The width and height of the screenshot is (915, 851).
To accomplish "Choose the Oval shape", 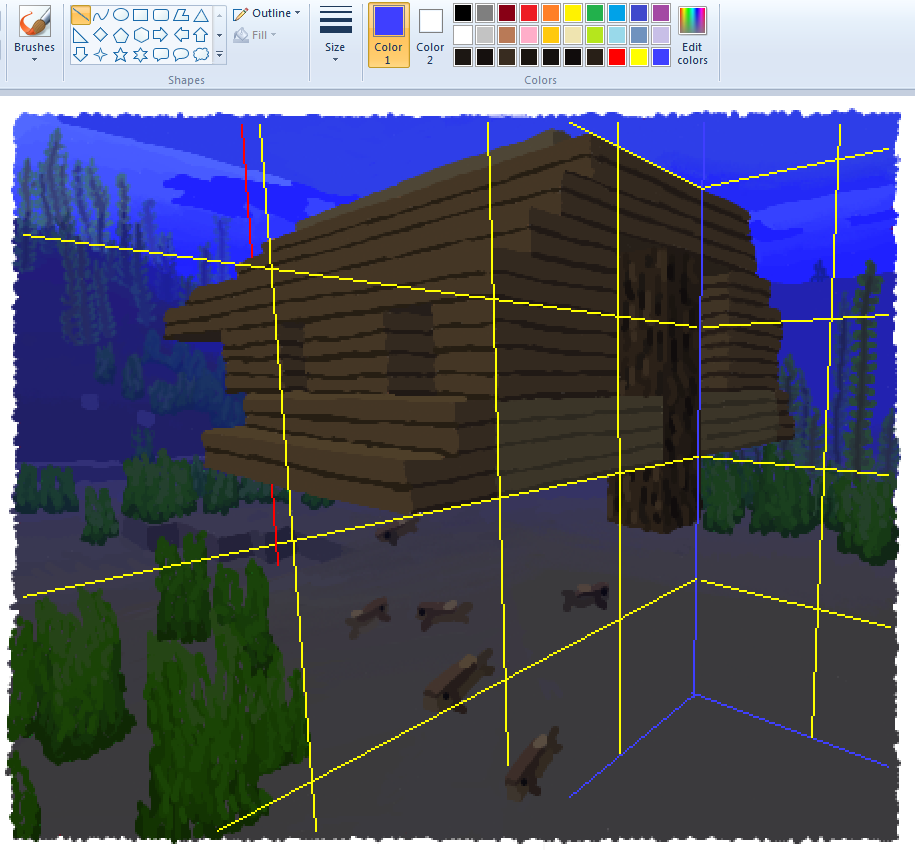I will [120, 15].
